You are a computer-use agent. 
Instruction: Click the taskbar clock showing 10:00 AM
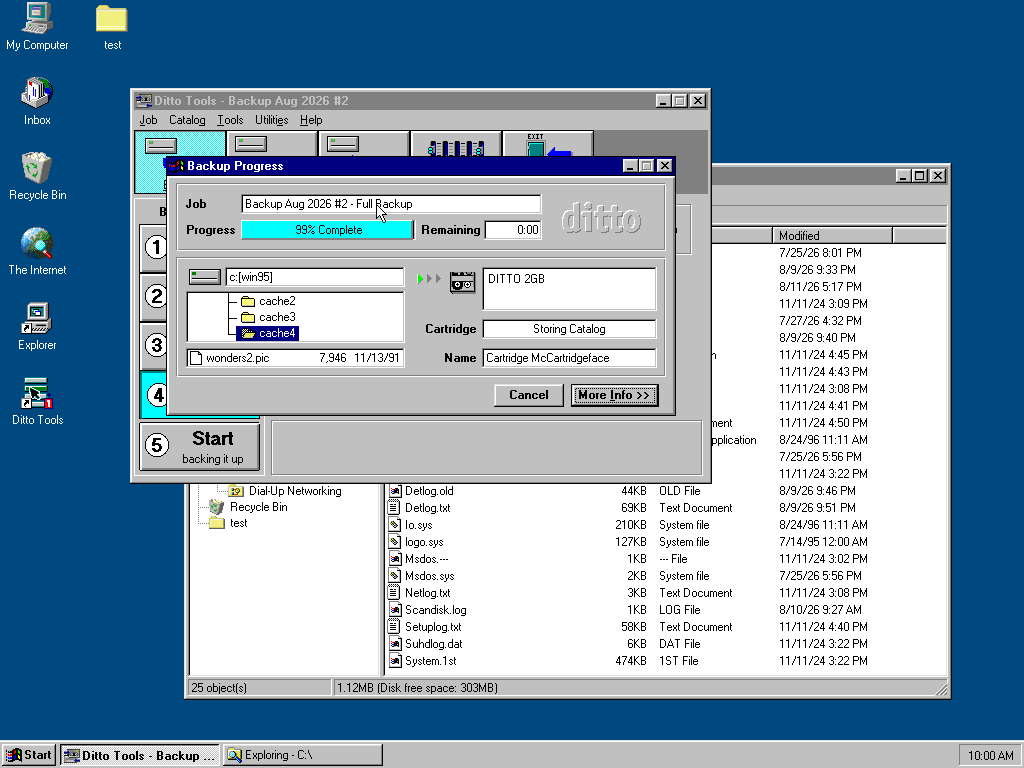(990, 756)
